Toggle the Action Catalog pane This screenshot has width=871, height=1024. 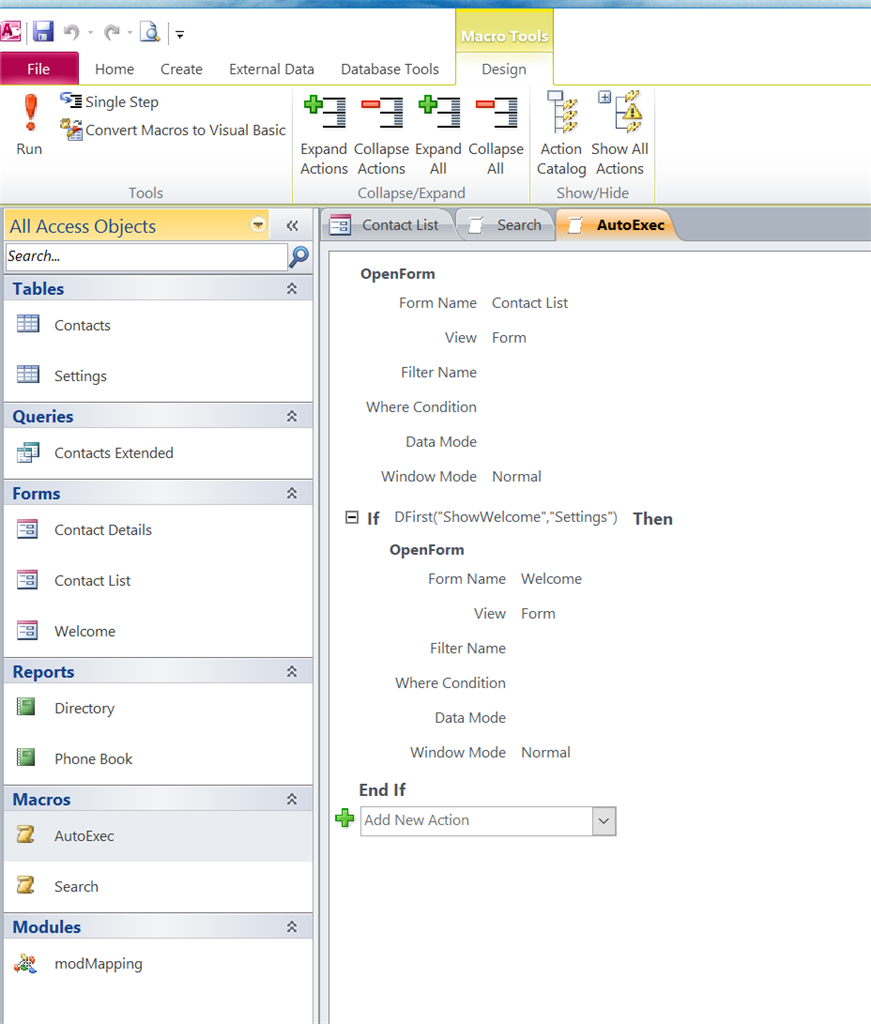coord(562,135)
